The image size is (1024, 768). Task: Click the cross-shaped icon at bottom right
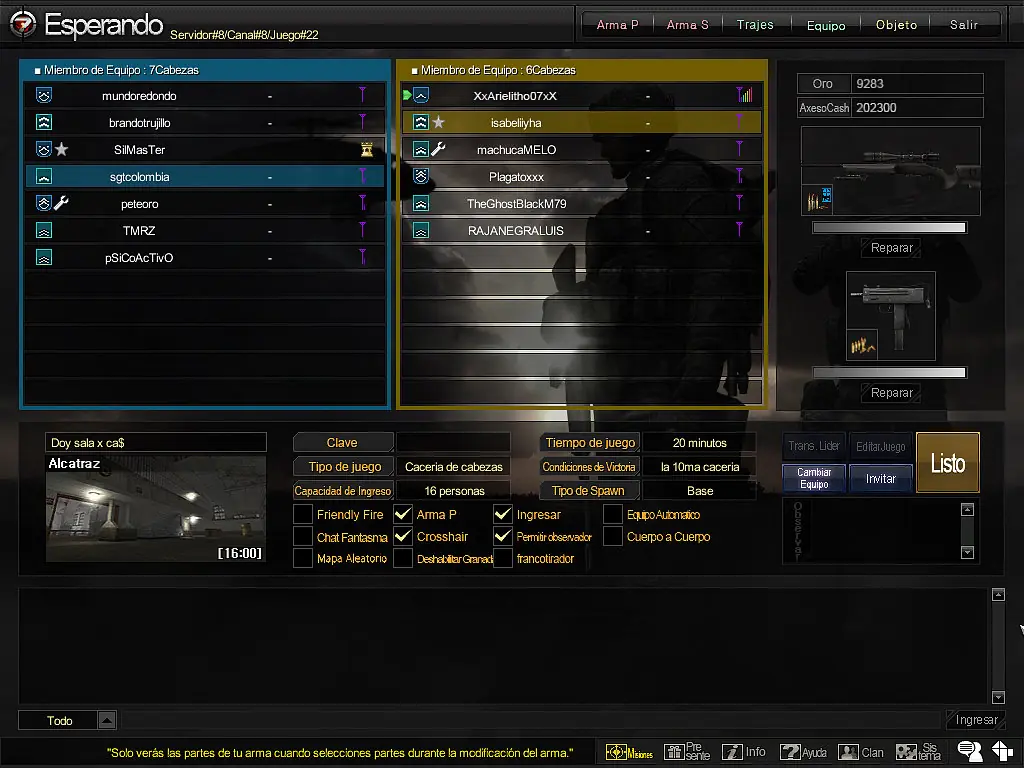[x=1002, y=751]
